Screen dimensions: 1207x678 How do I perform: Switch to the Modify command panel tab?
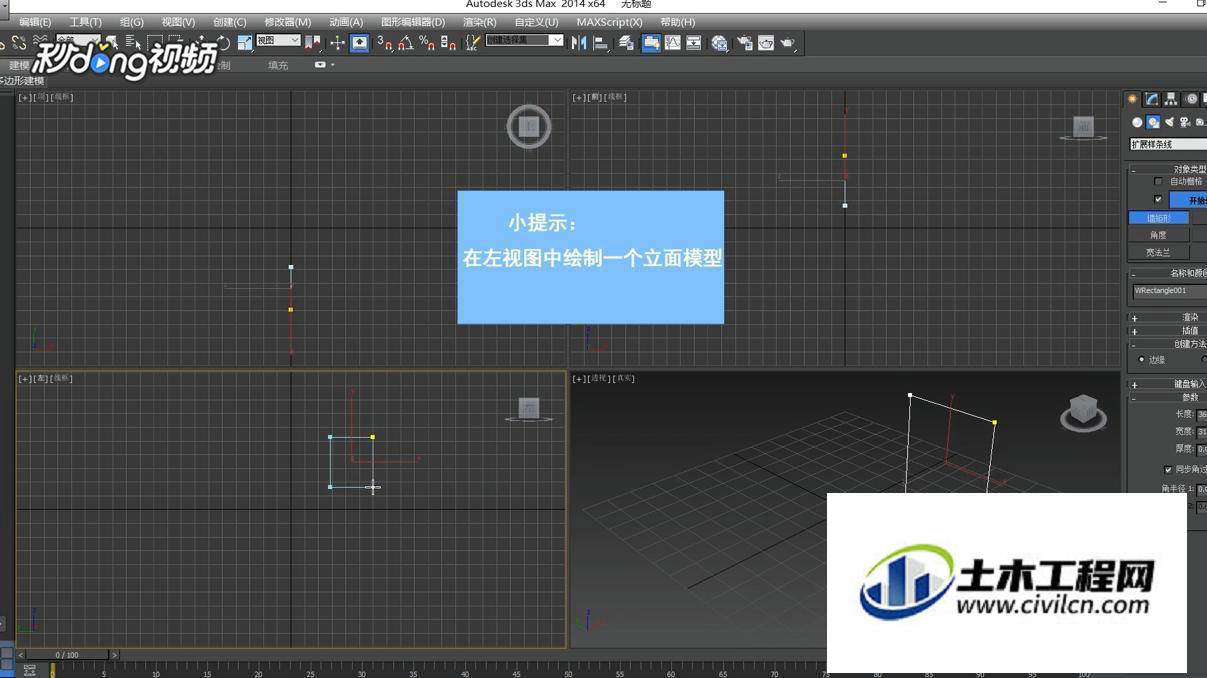coord(1152,98)
